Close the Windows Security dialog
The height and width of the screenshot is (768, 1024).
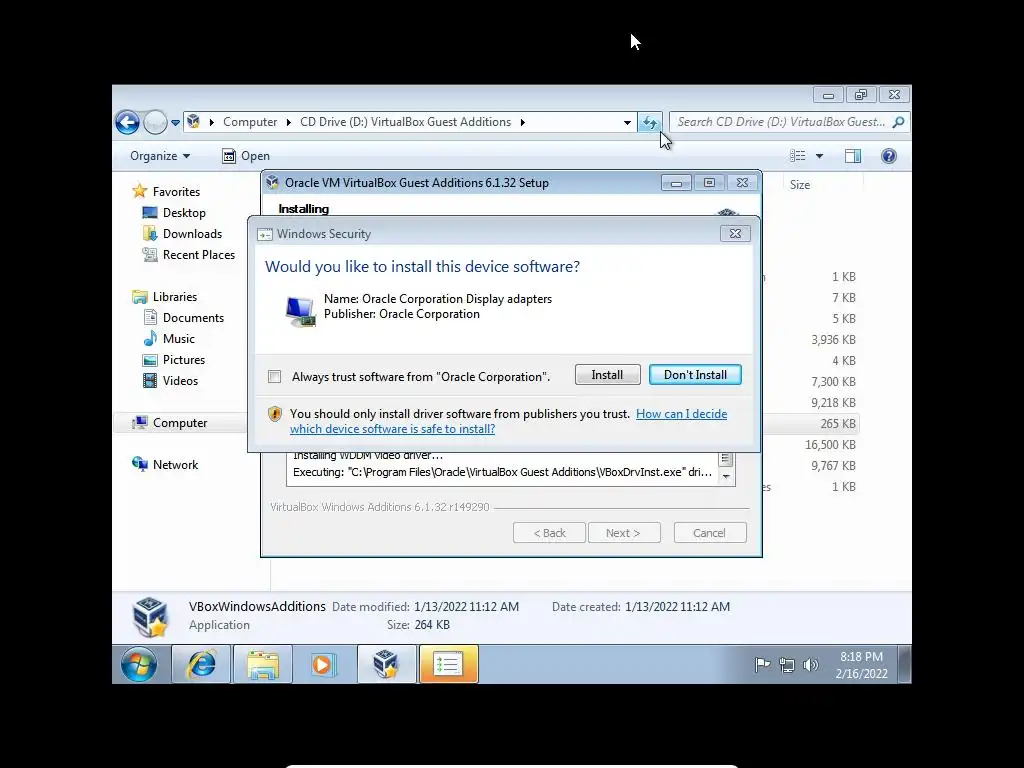click(x=735, y=233)
